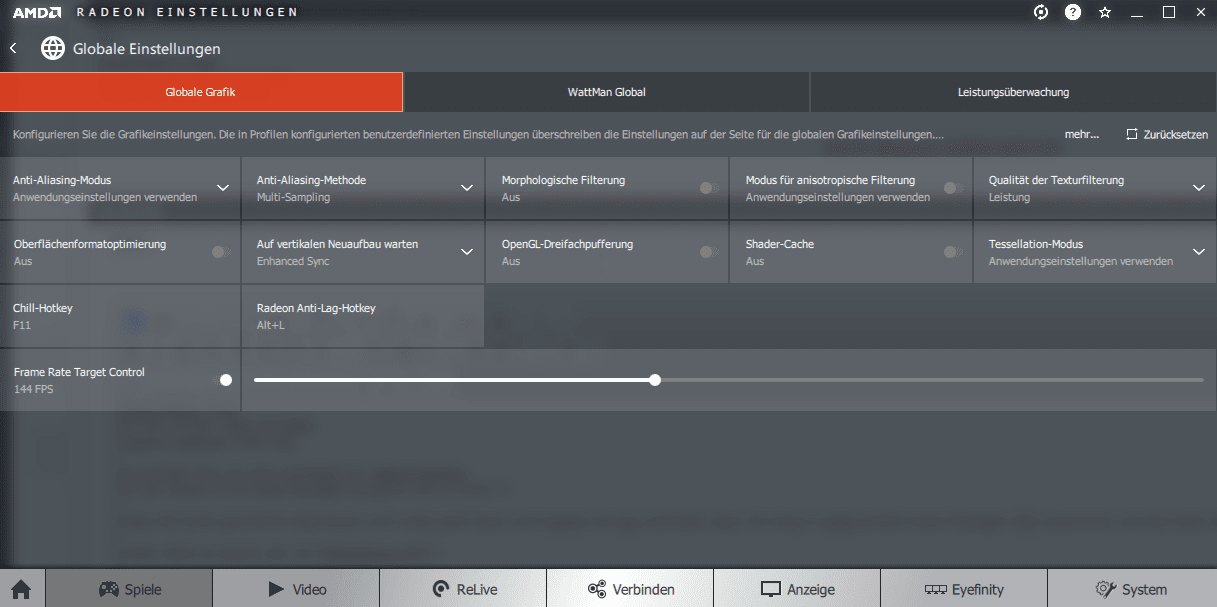This screenshot has height=607, width=1217.
Task: Click the globe icon beside Globale Einstellungen
Action: (x=53, y=48)
